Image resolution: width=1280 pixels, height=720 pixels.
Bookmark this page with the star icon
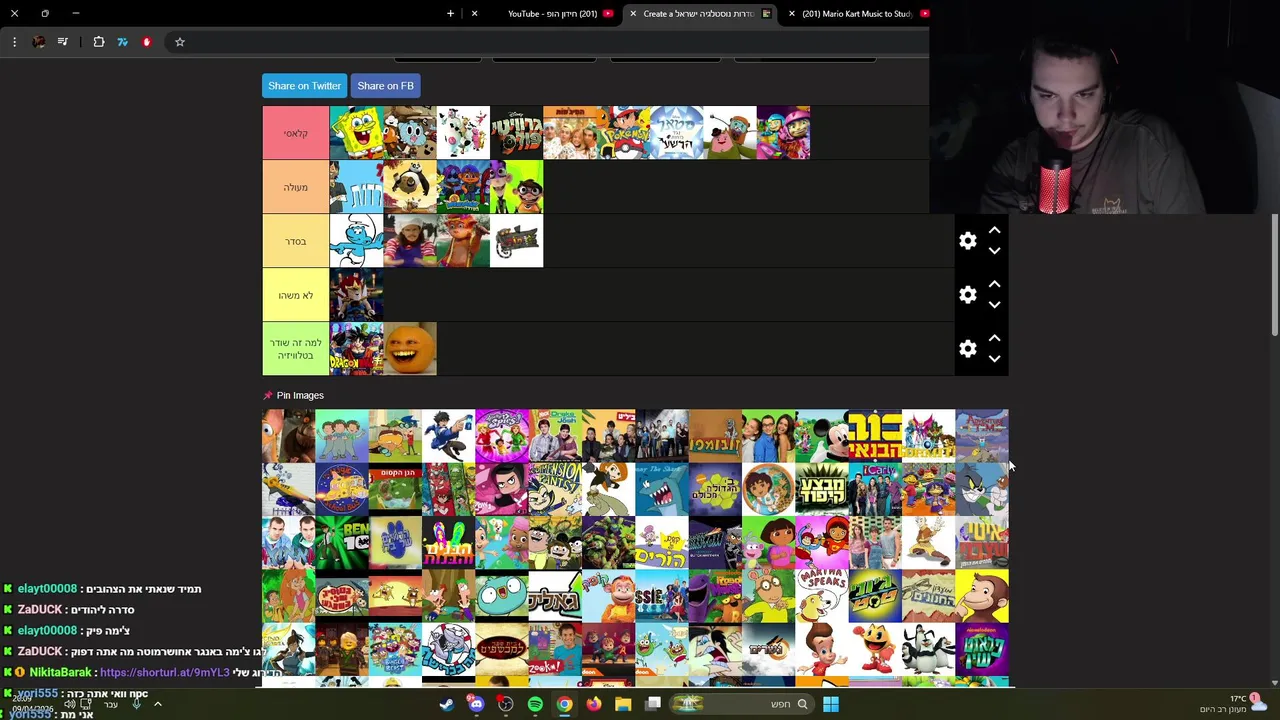180,42
